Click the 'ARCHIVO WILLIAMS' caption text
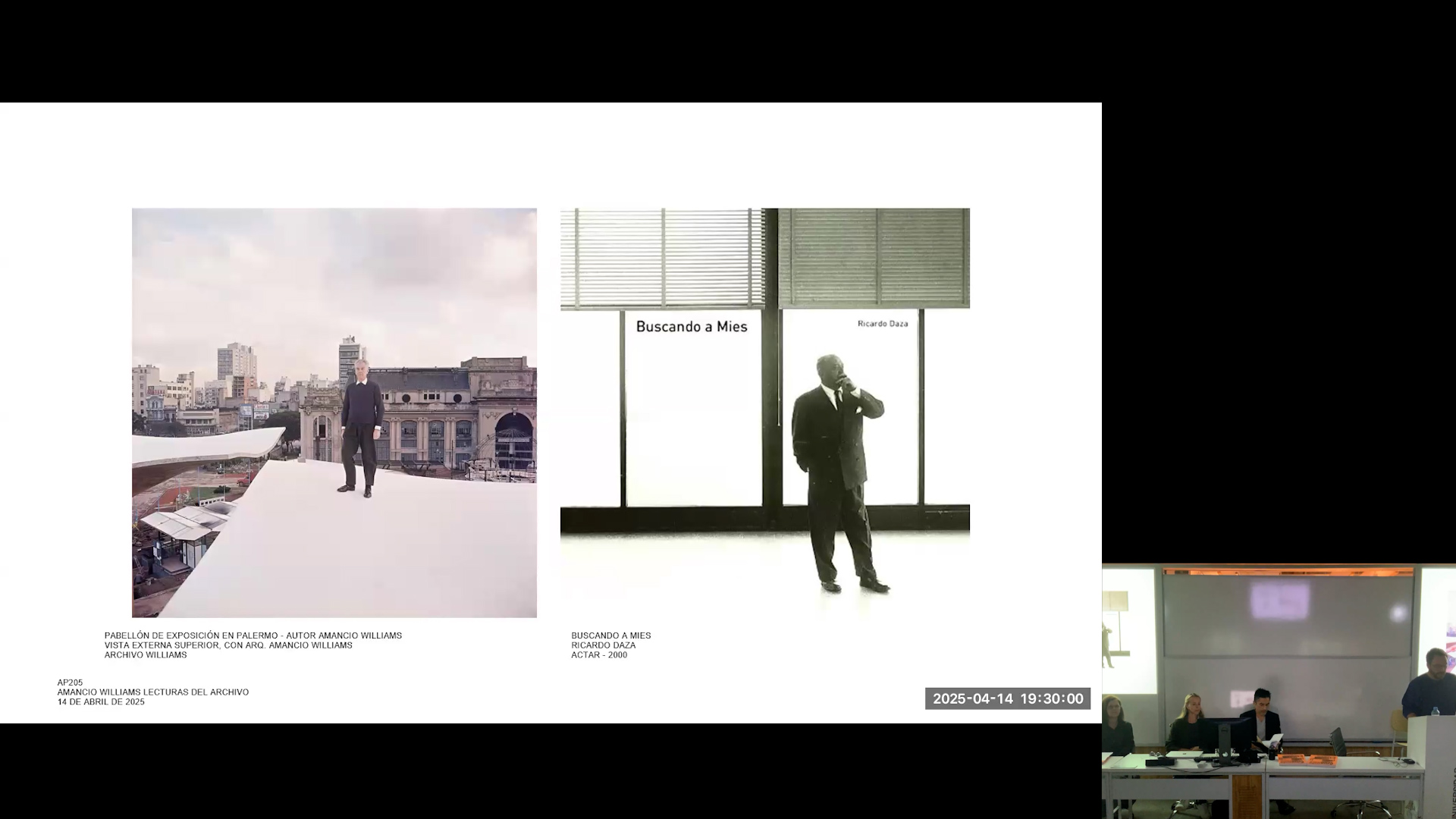Screen dimensions: 1456x819 145,655
